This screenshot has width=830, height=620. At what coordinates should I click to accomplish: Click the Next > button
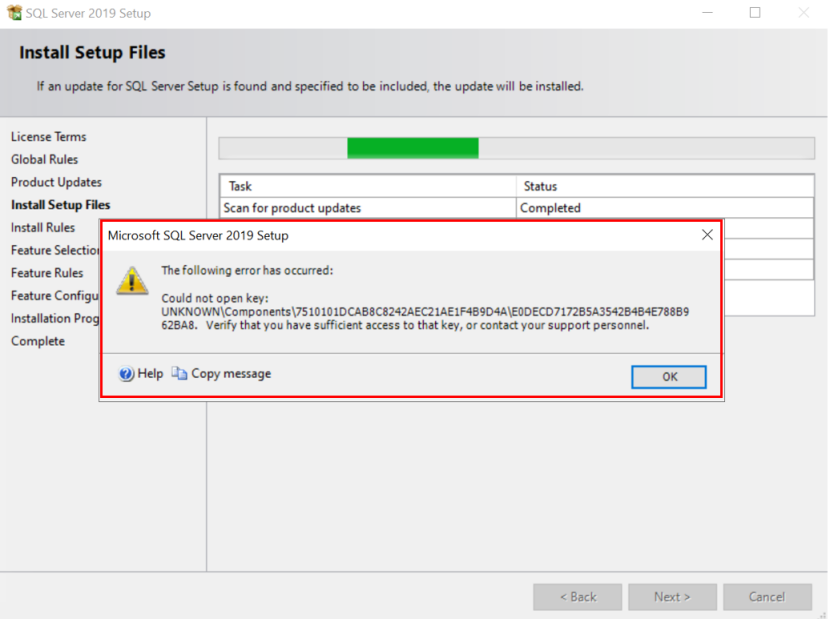(x=672, y=597)
